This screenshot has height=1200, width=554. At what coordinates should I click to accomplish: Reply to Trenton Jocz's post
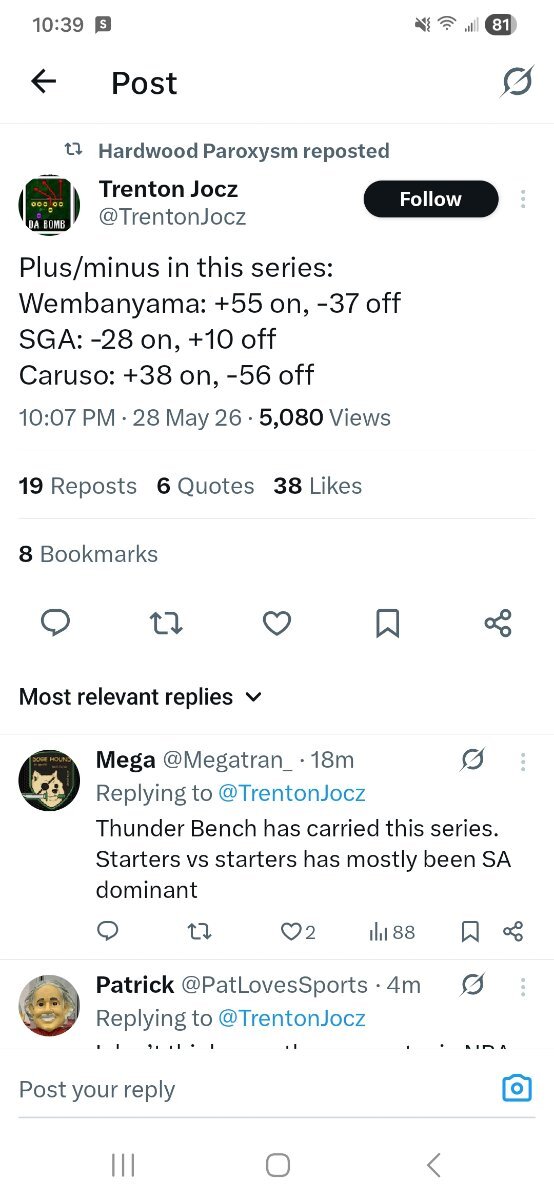pos(55,624)
